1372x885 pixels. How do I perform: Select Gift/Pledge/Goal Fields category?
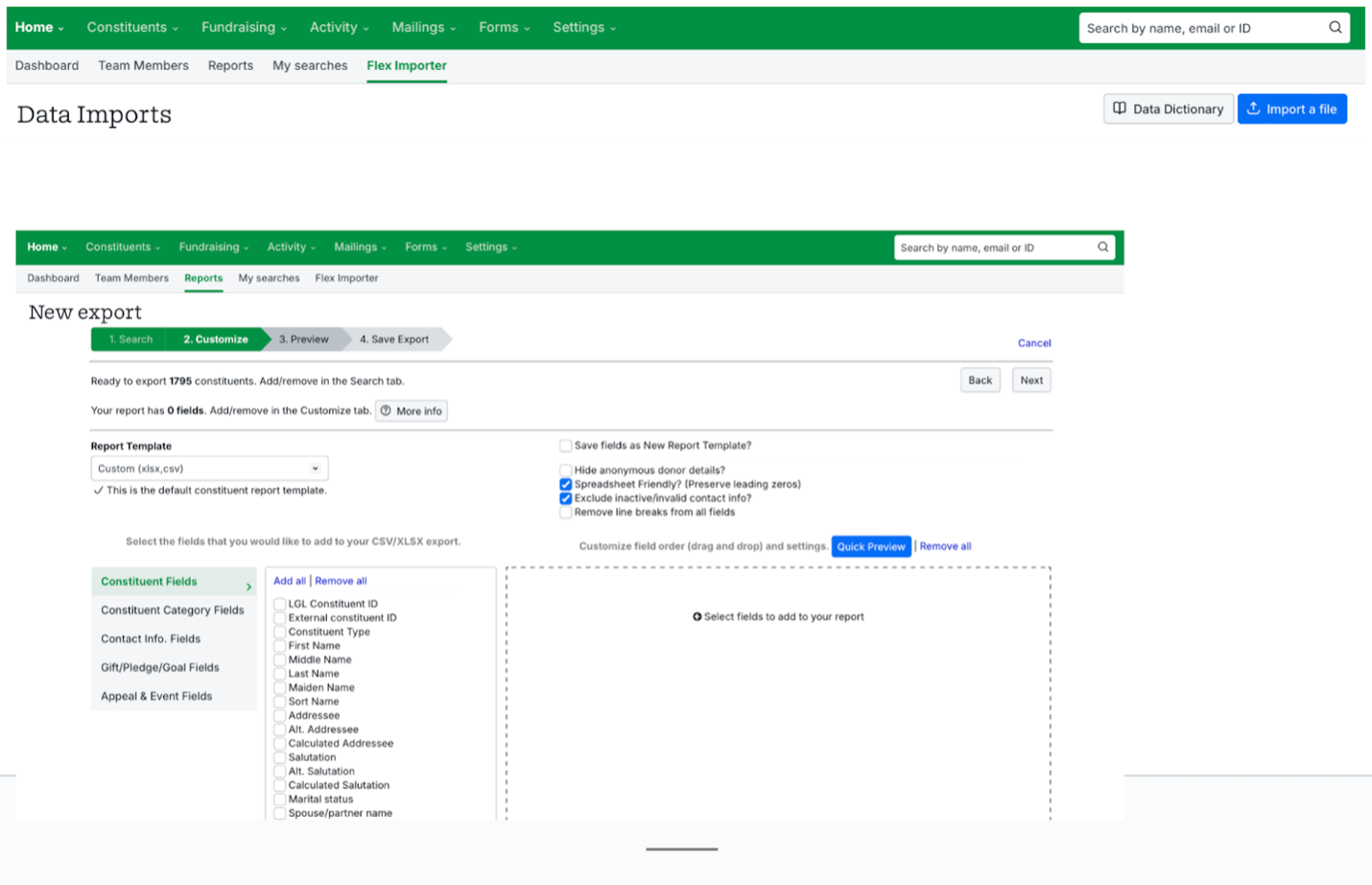click(160, 668)
